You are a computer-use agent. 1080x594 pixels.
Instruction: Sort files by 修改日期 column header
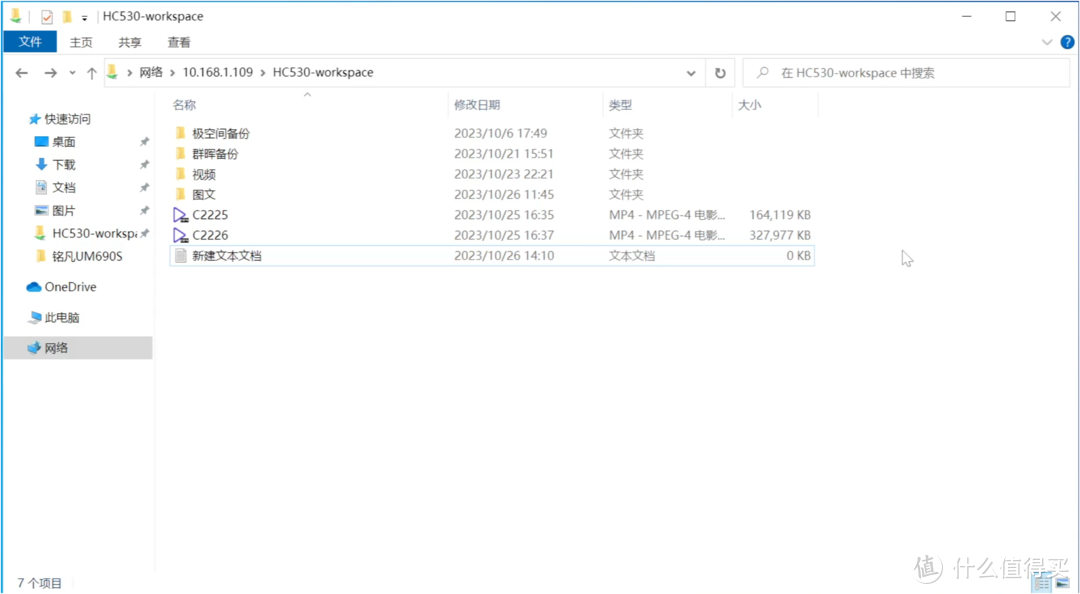477,105
